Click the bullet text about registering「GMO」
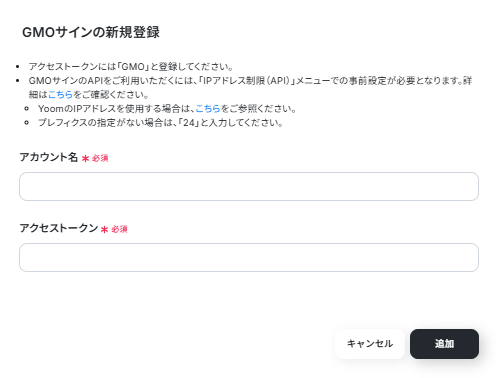The width and height of the screenshot is (496, 378). click(x=131, y=67)
